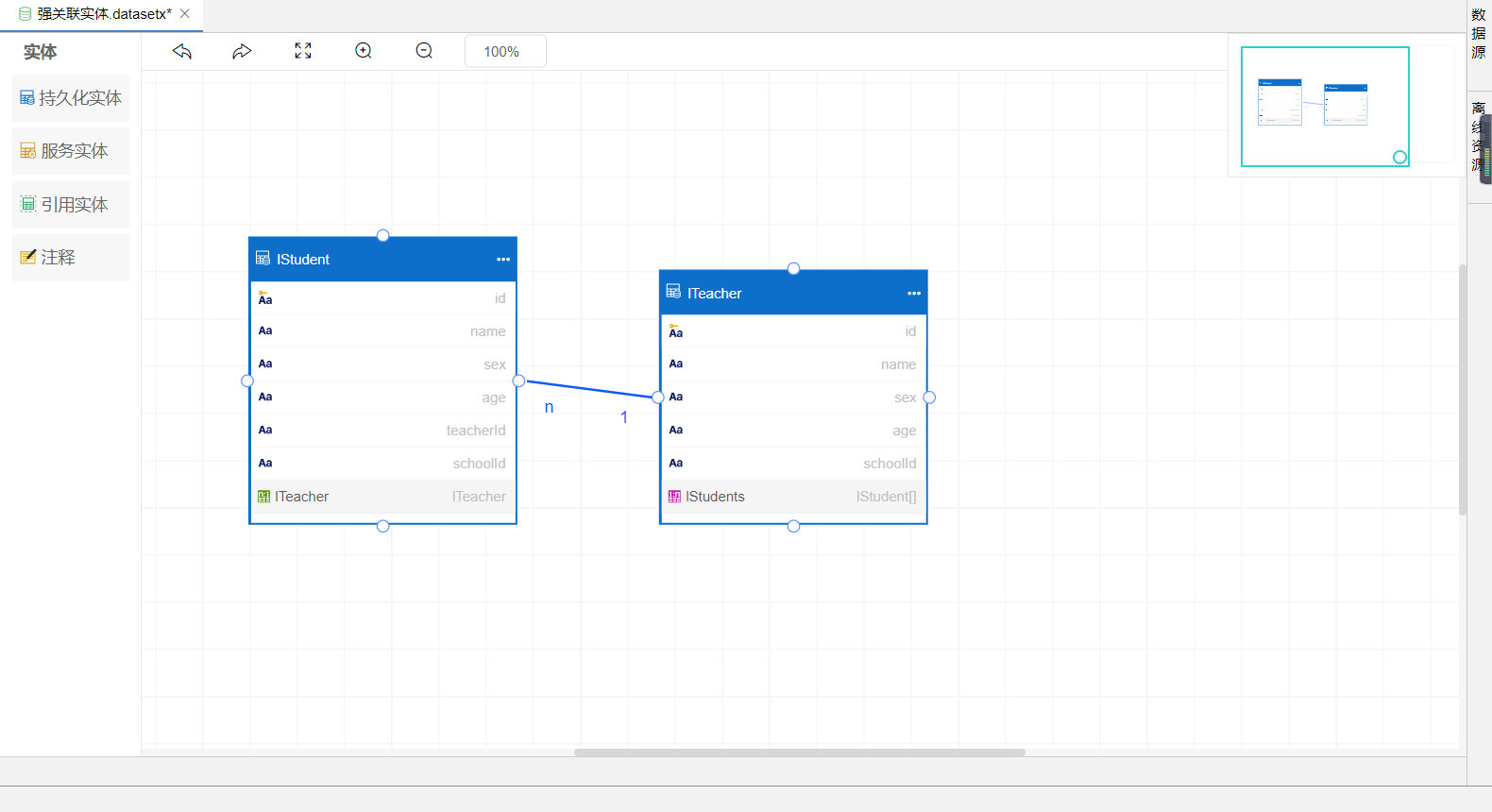Choose 引用实体 from the entity panel
This screenshot has height=812, width=1492.
coord(71,205)
